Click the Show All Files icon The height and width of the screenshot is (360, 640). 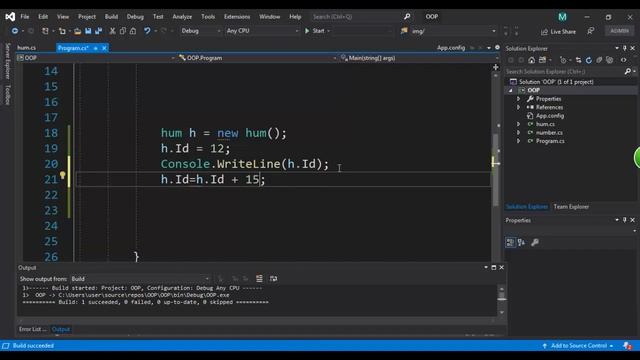coord(609,60)
